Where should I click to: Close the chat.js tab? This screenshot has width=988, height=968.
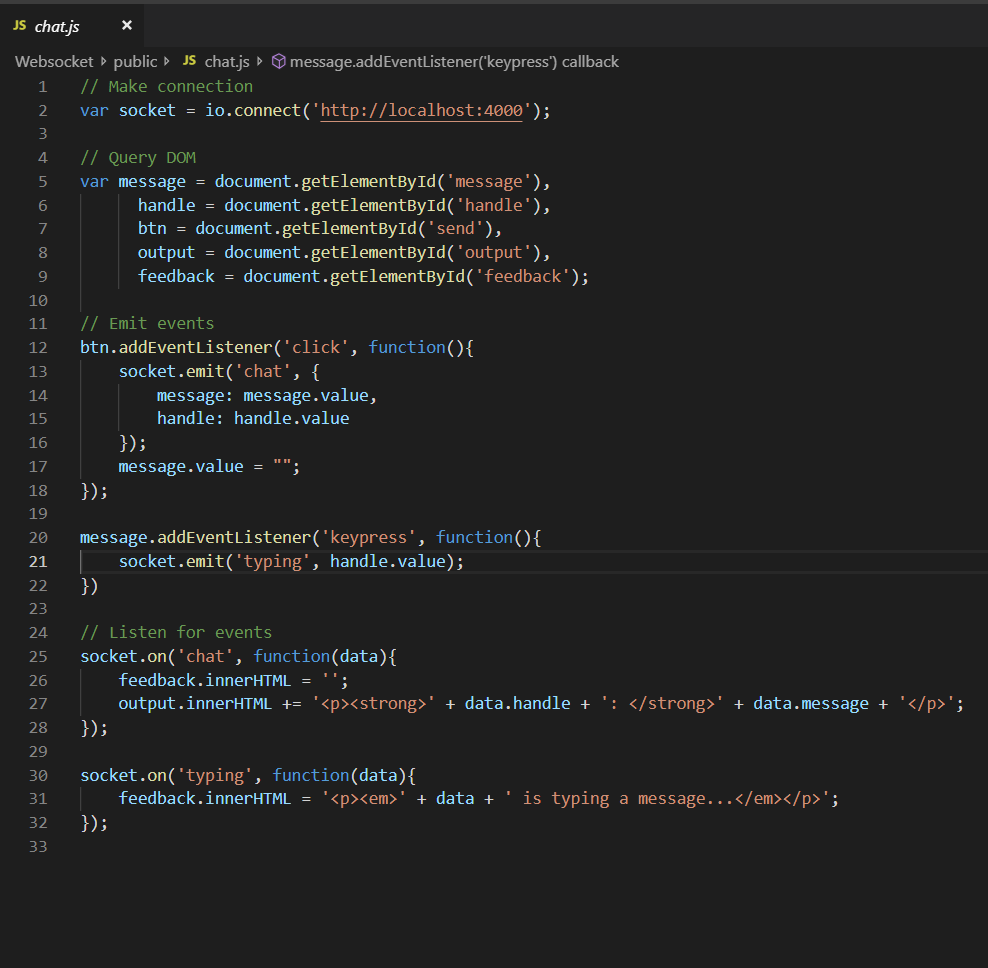(125, 25)
